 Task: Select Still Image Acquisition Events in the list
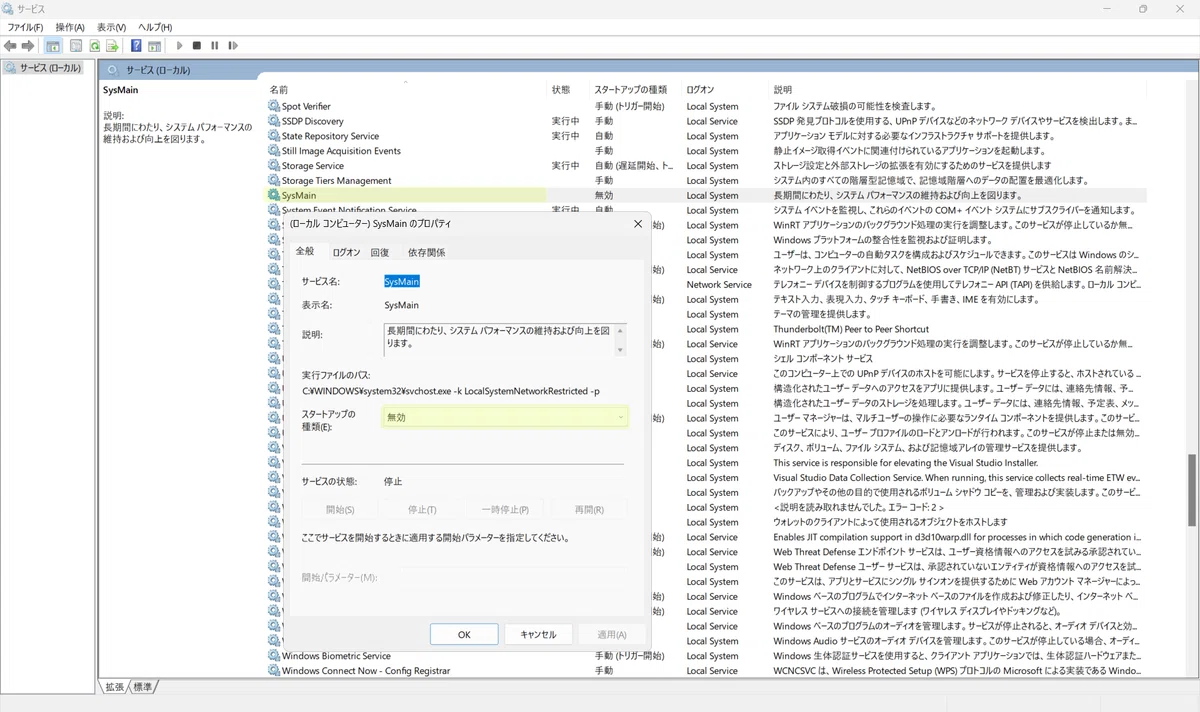341,151
